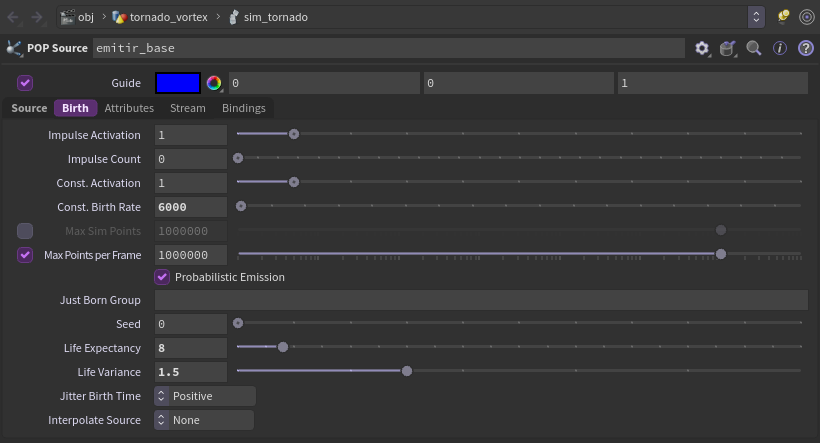Screen dimensions: 820x443
Task: Disable the Max Points per Frame checkbox
Action: (25, 255)
